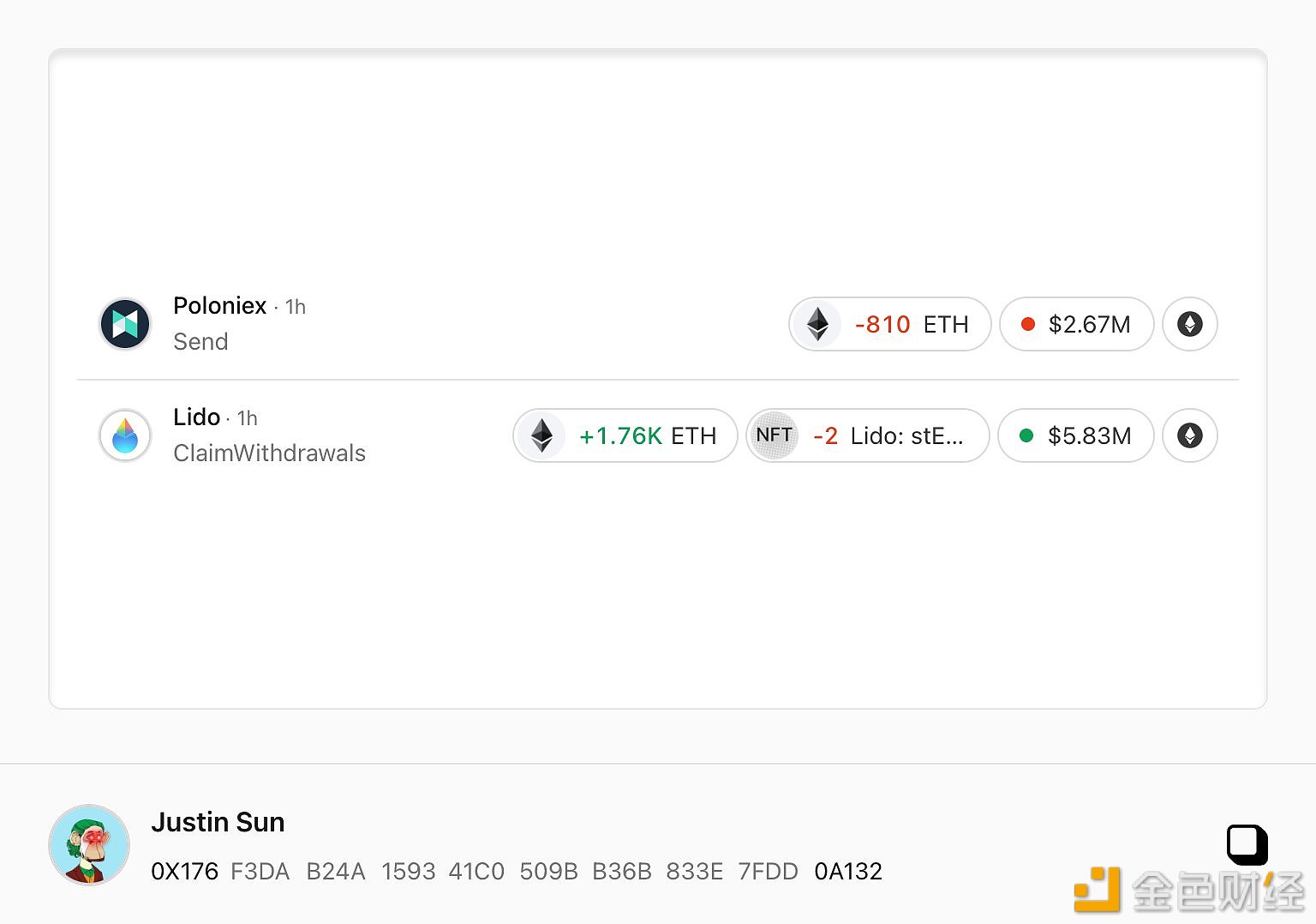The image size is (1316, 924).
Task: Click the Poloniex logo icon
Action: tap(125, 324)
